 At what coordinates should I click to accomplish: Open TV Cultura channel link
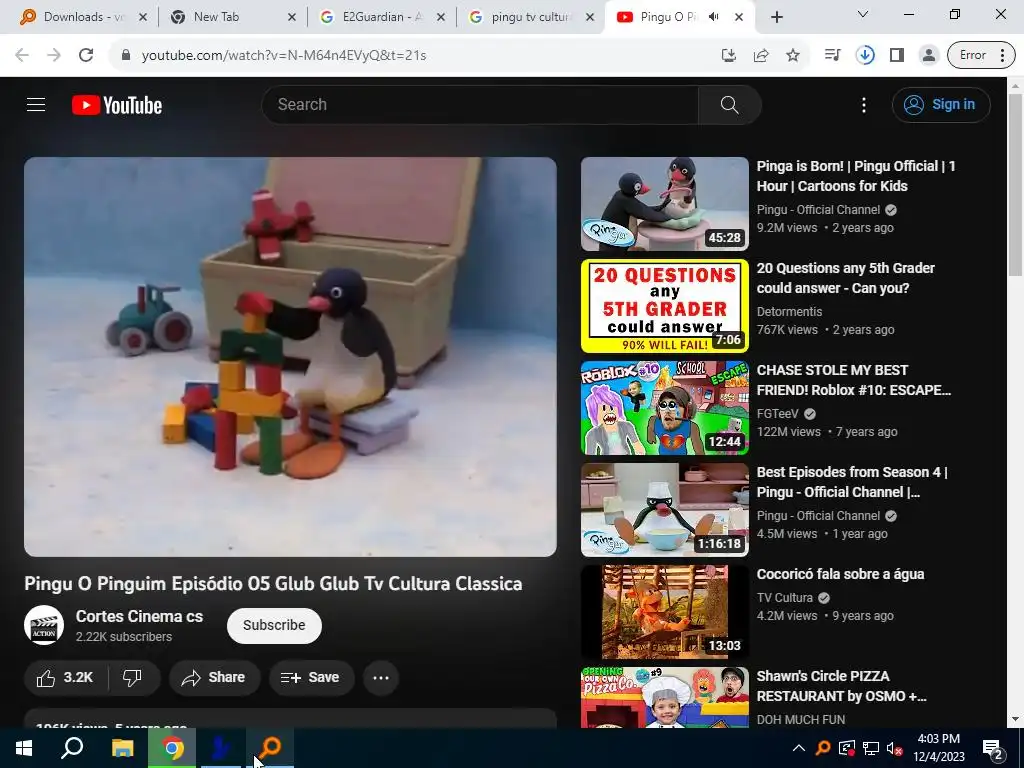[x=785, y=598]
